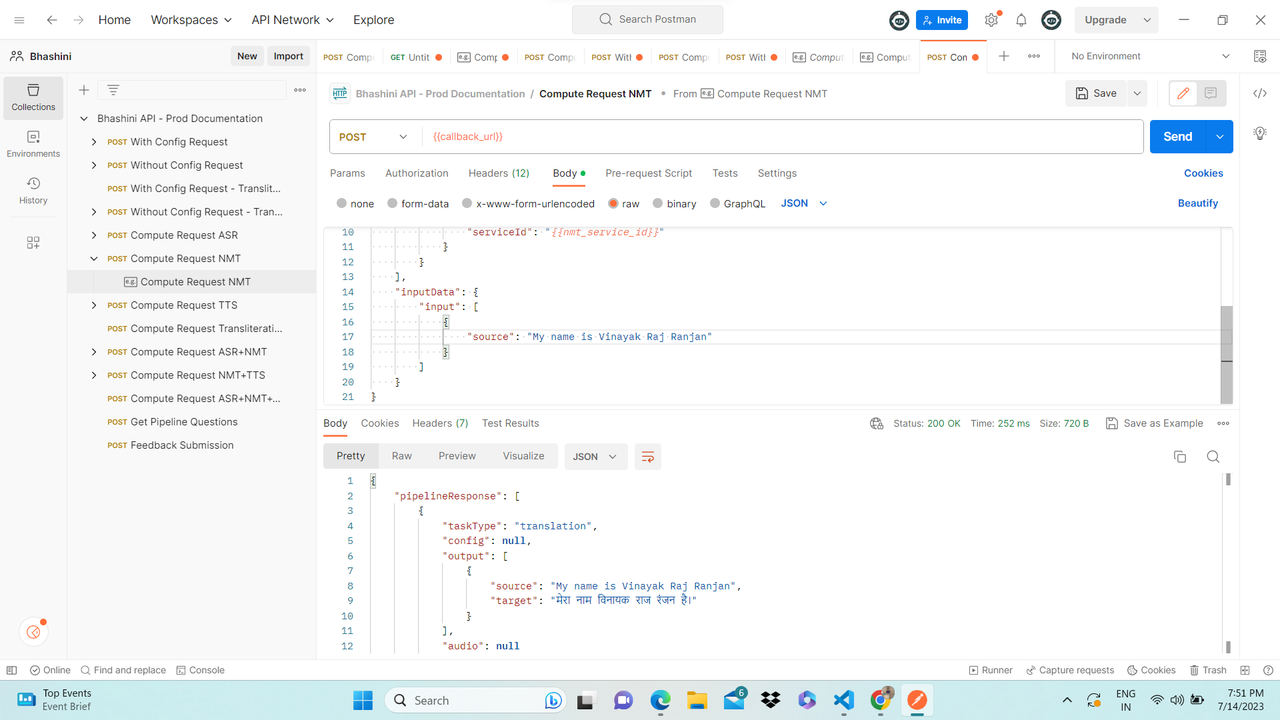1280x720 pixels.
Task: Click request editor vertical scrollbar
Action: coord(1227,354)
